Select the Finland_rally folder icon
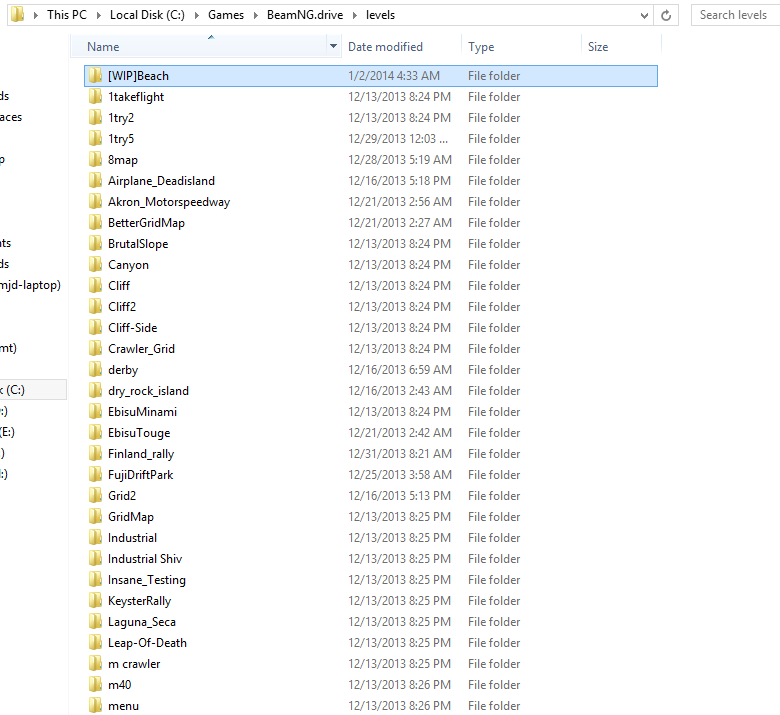Viewport: 780px width, 715px height. pyautogui.click(x=96, y=454)
